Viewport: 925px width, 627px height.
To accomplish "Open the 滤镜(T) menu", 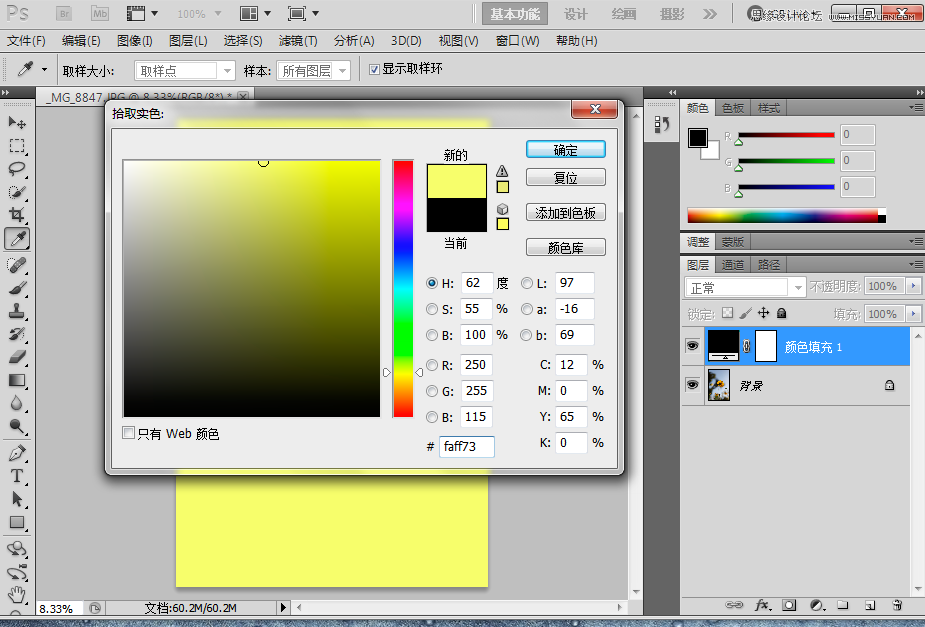I will coord(297,41).
